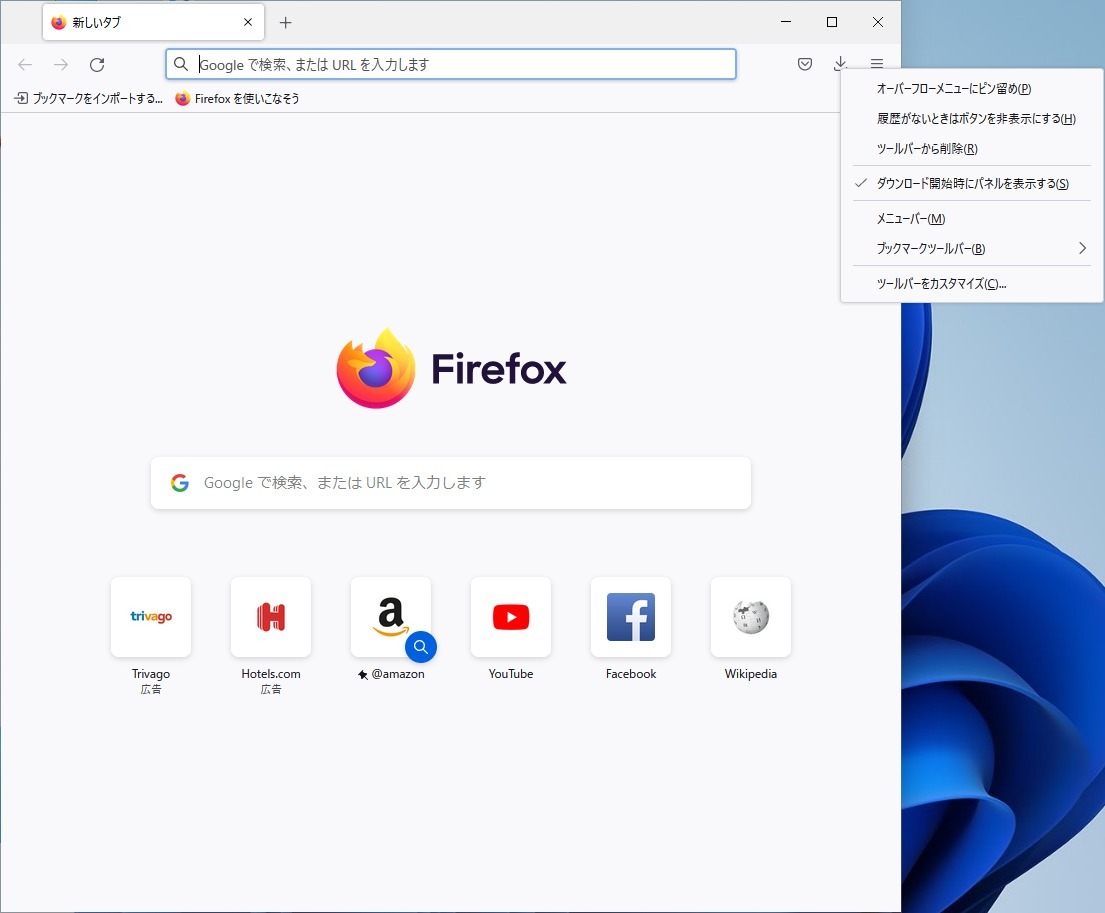Viewport: 1105px width, 913px height.
Task: Open the Wikipedia shortcut tile
Action: [751, 617]
